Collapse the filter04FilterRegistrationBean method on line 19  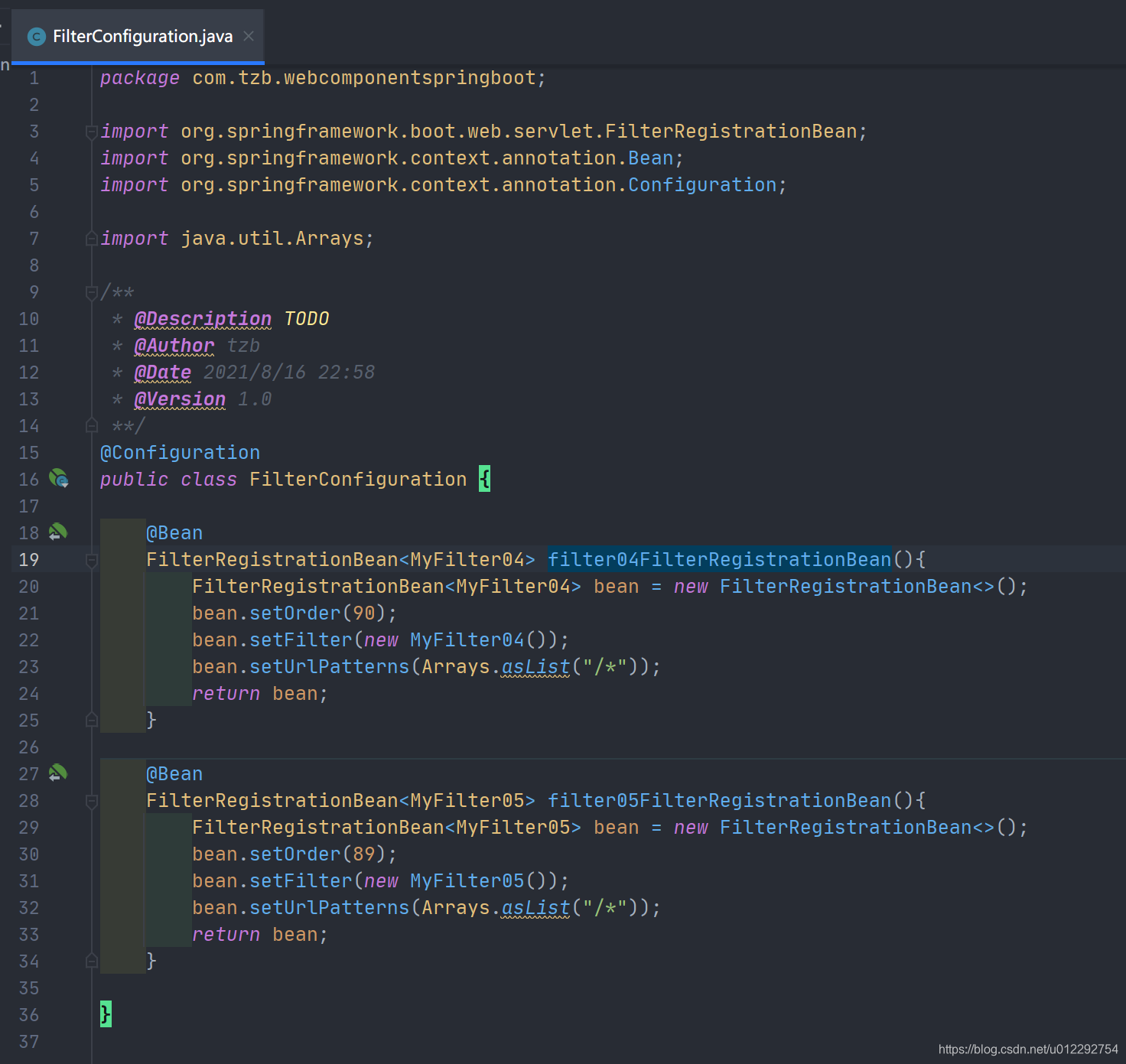click(92, 560)
